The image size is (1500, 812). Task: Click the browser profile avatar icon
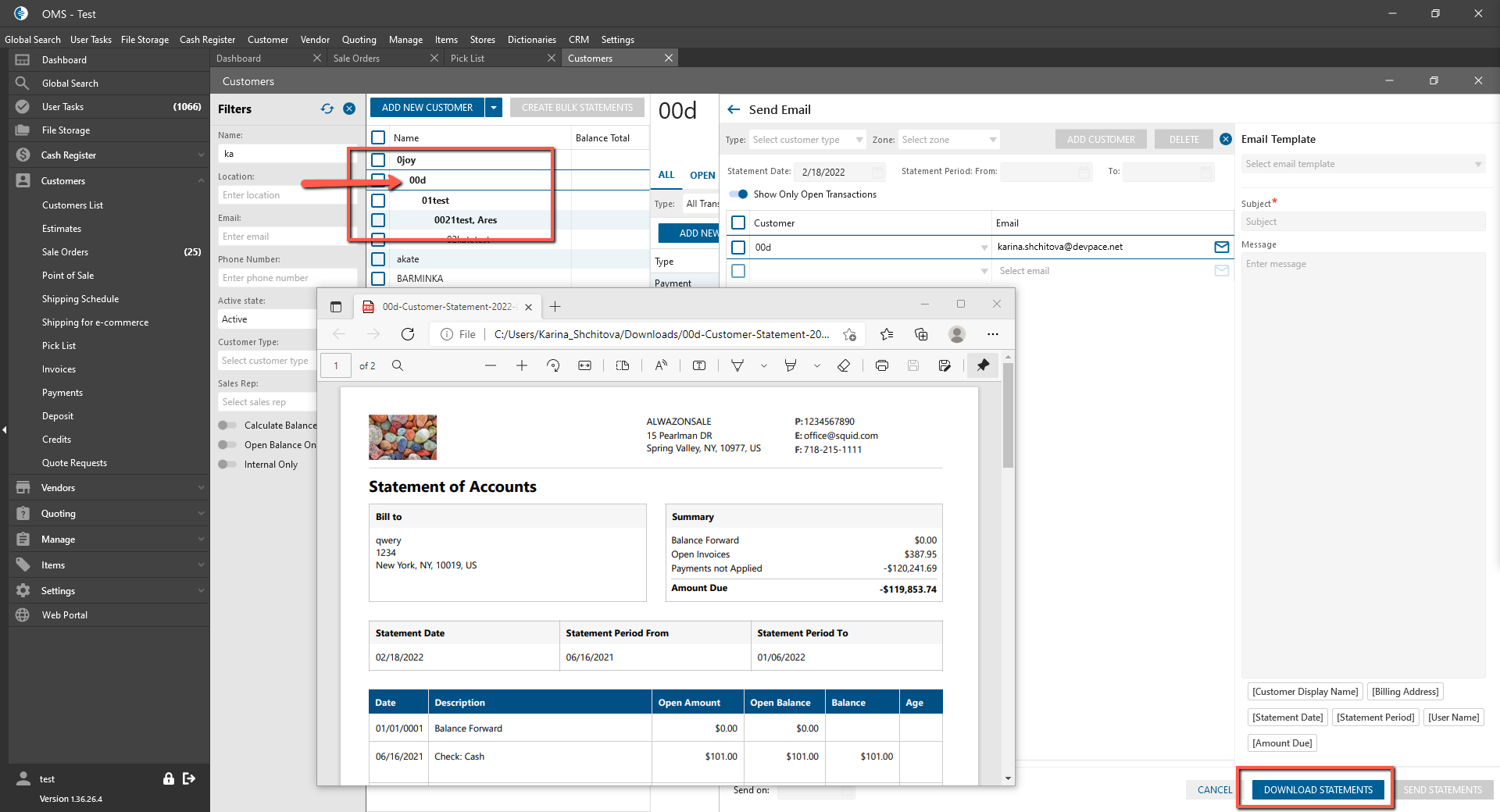[x=956, y=334]
